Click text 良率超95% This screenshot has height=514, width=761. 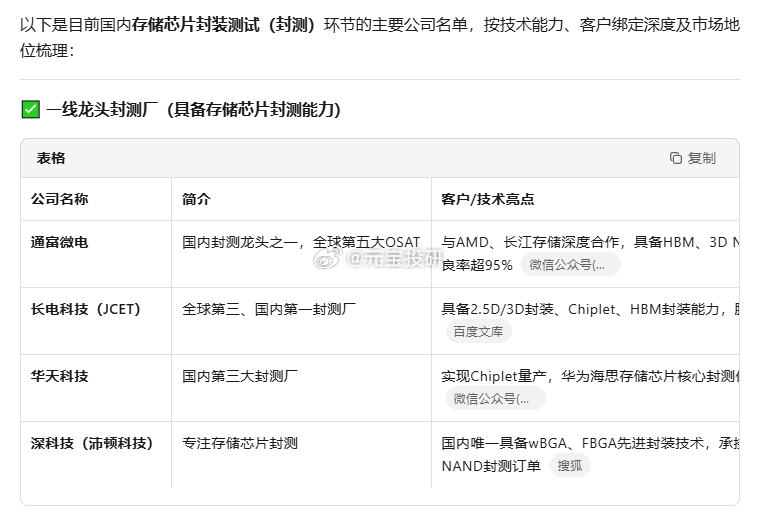[477, 265]
